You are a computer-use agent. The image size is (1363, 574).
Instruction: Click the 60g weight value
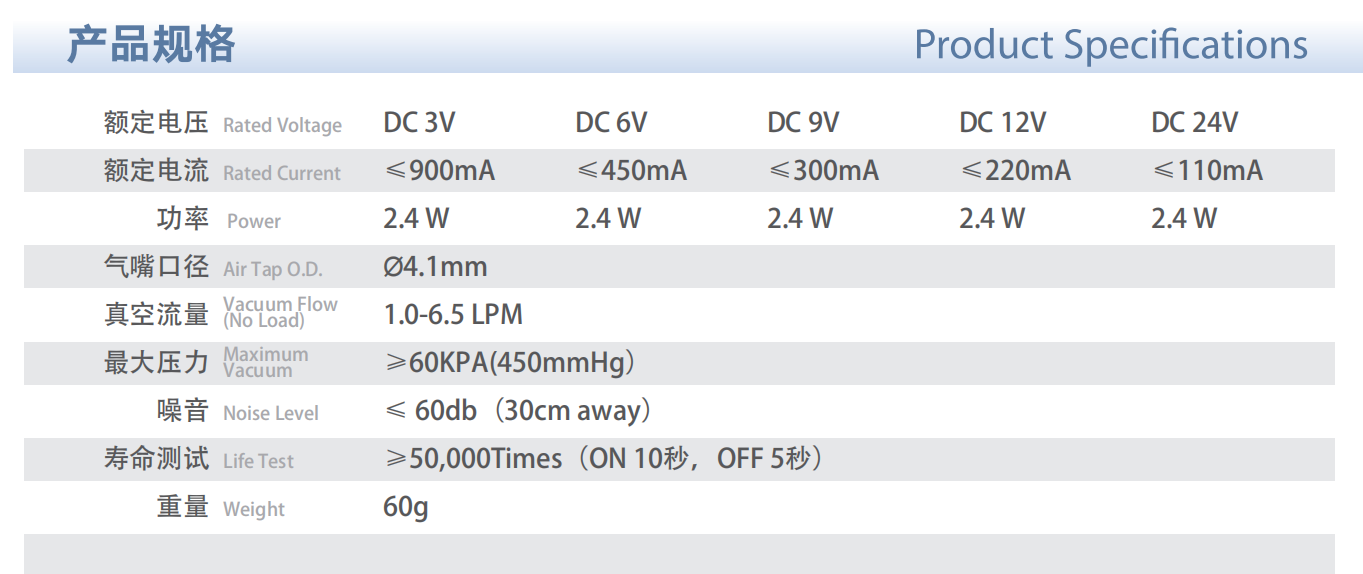pyautogui.click(x=405, y=507)
